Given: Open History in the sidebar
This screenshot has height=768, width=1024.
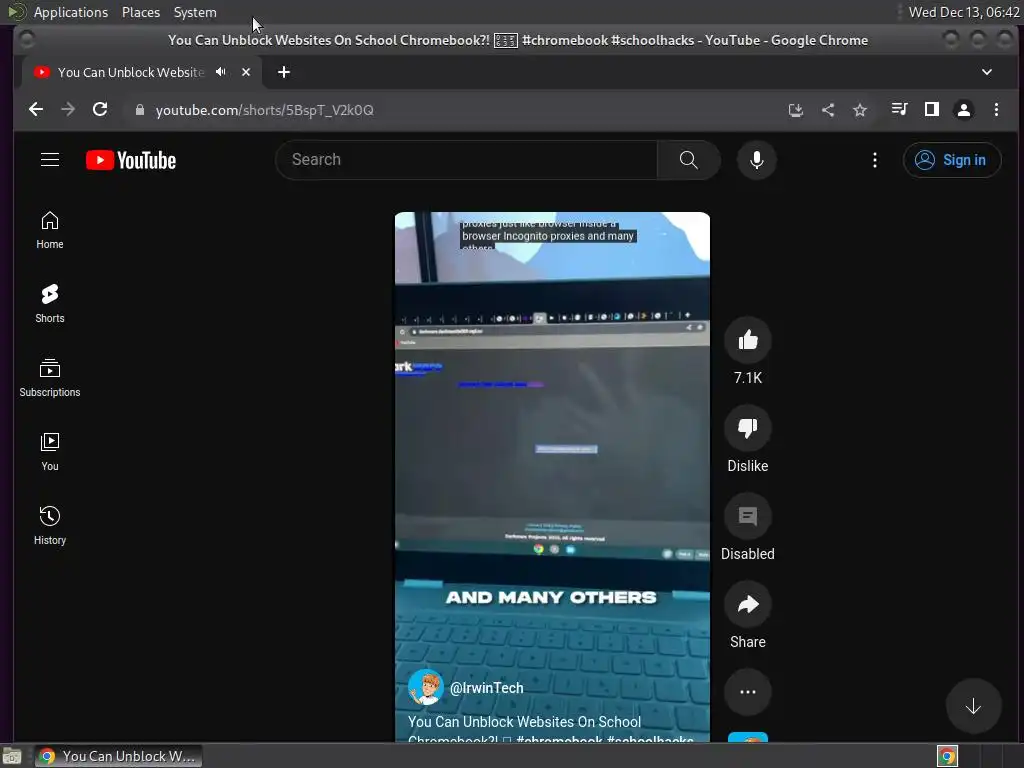Looking at the screenshot, I should click(x=50, y=526).
